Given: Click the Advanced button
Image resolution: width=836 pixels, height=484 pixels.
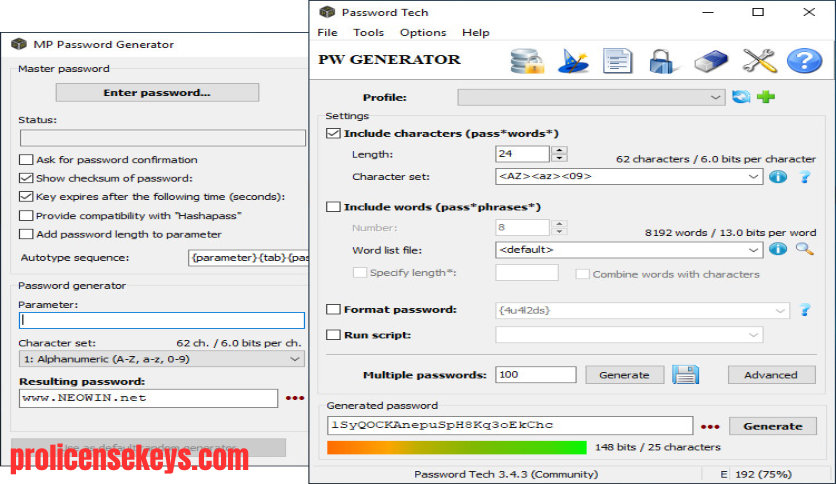Looking at the screenshot, I should [771, 375].
